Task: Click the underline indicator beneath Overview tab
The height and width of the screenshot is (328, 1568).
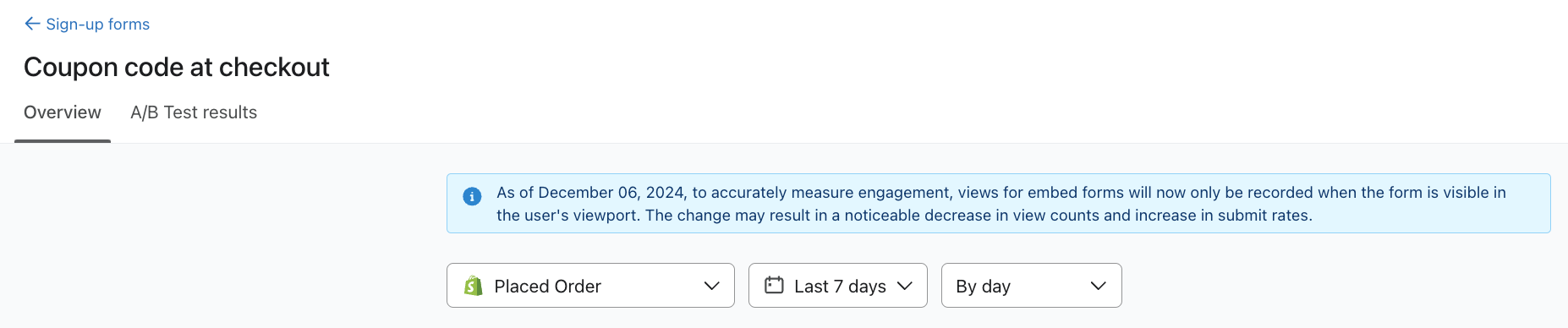Action: click(63, 141)
